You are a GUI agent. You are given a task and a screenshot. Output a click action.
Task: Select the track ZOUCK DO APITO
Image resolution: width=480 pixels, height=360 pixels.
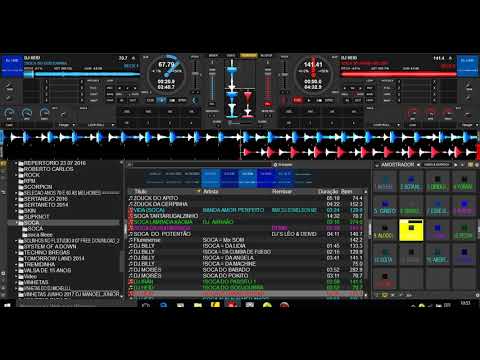246,198
